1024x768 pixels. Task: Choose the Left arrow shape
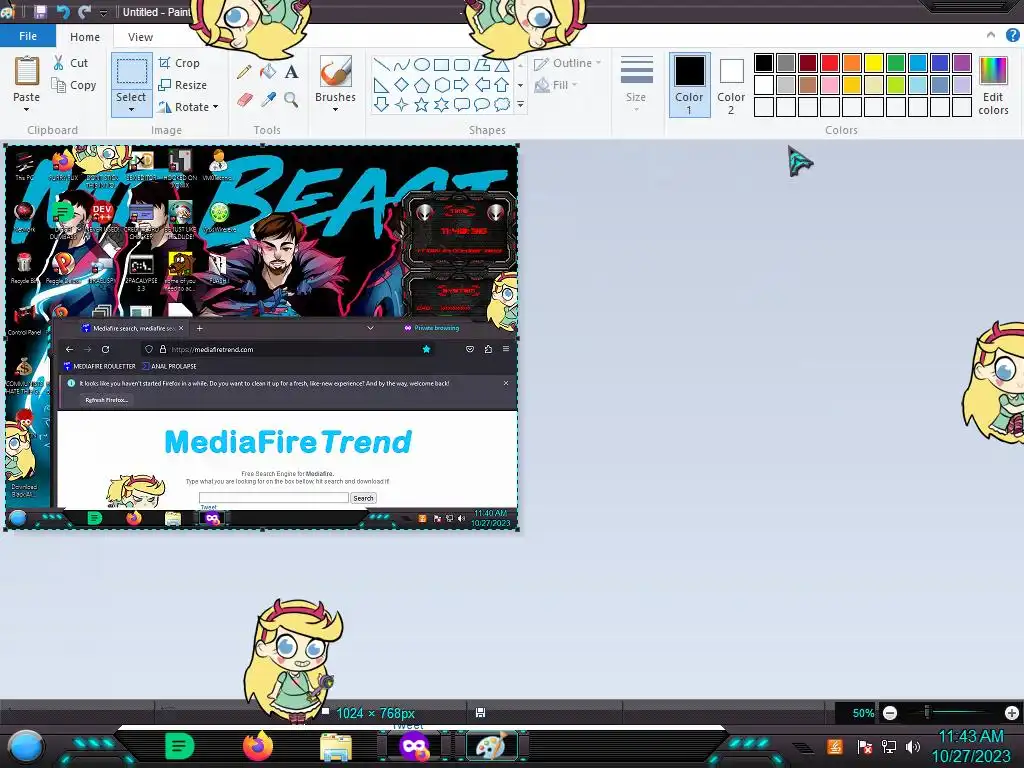click(x=482, y=84)
